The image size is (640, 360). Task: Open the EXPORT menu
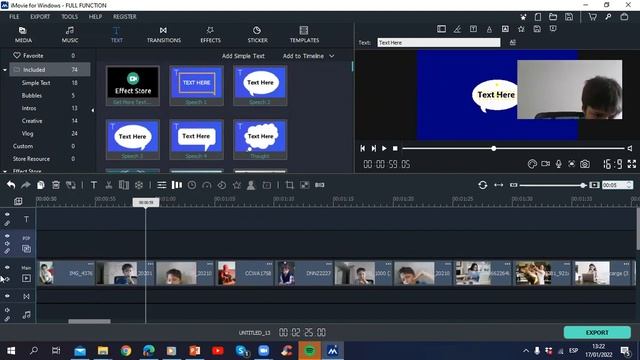[40, 17]
